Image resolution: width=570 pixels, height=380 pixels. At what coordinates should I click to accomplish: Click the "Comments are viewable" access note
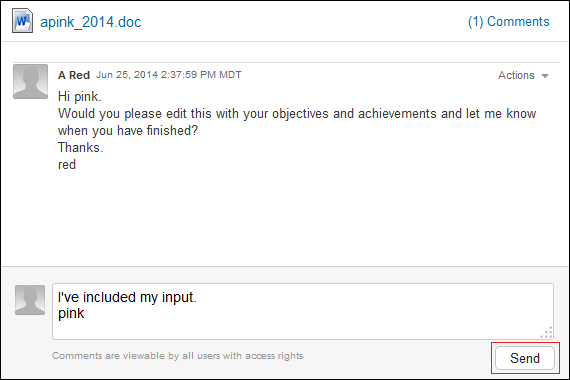(x=177, y=356)
